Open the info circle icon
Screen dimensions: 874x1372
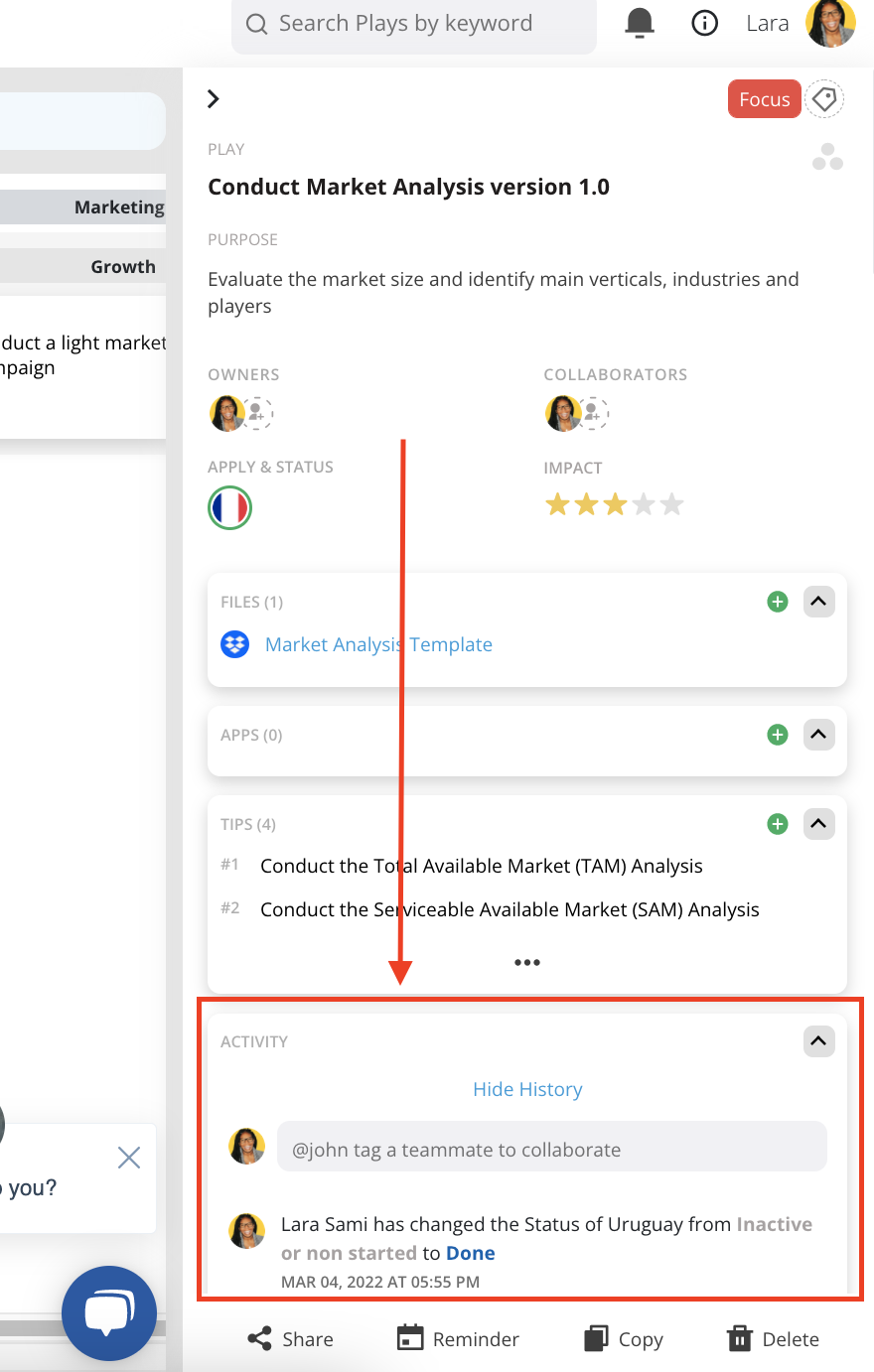[x=704, y=23]
